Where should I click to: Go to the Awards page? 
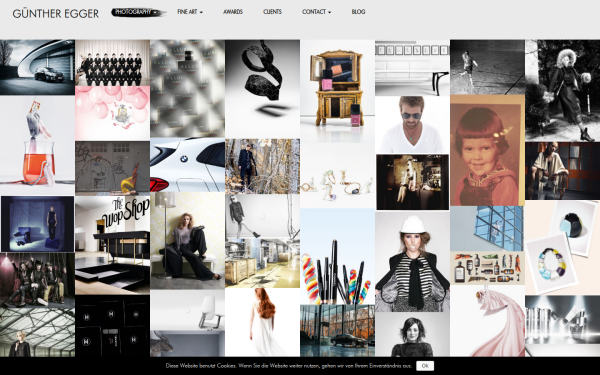(x=233, y=12)
